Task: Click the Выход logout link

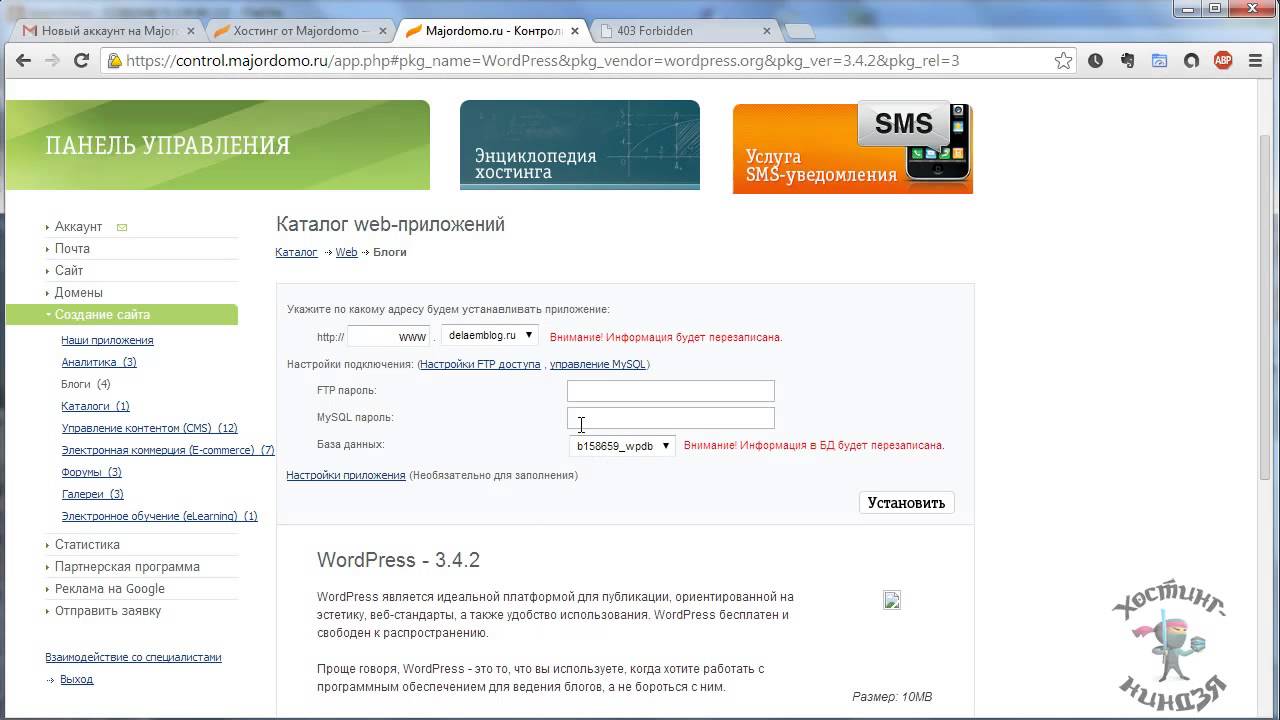Action: tap(76, 680)
